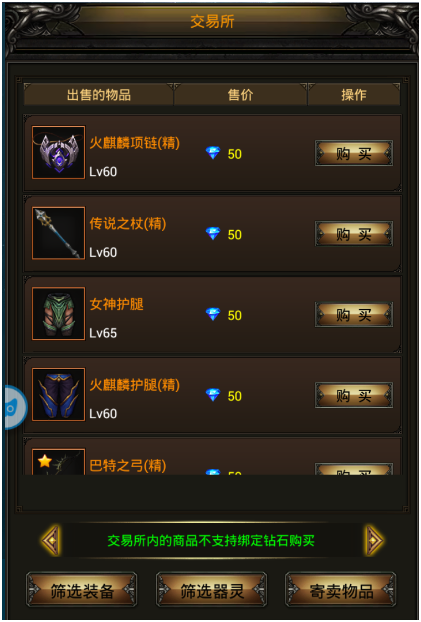Click the starred 巴特之弓(精) bow icon
421x622 pixels.
[x=58, y=462]
